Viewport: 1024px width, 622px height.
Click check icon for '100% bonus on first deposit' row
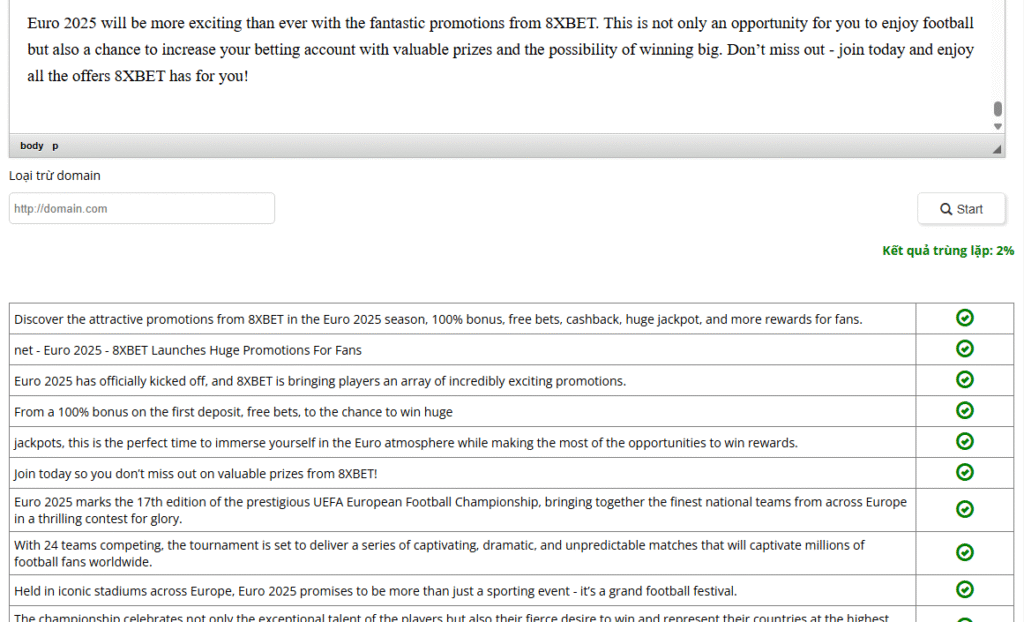tap(964, 411)
